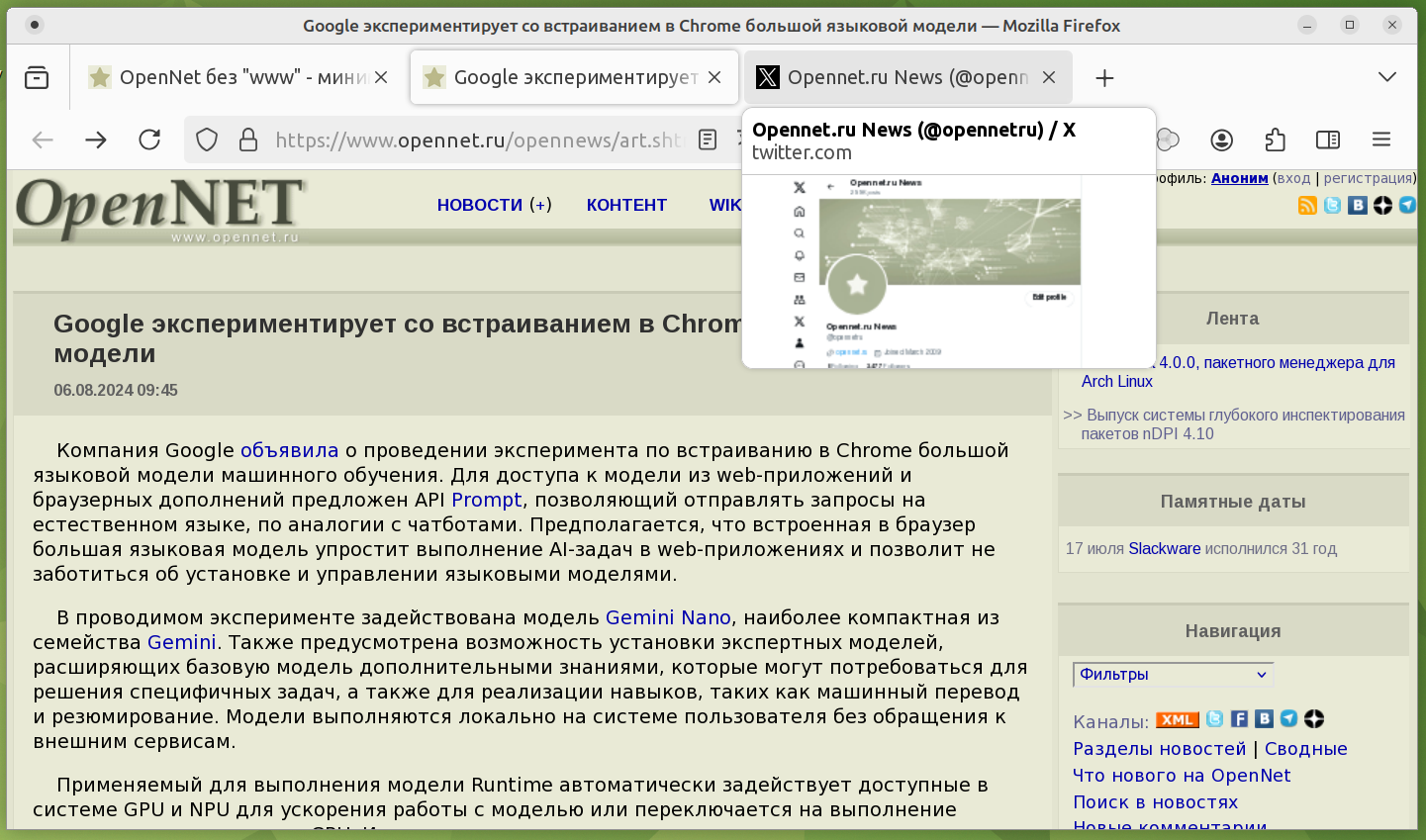Select the 'Google экспериментирует' tab
This screenshot has width=1426, height=840.
point(574,77)
